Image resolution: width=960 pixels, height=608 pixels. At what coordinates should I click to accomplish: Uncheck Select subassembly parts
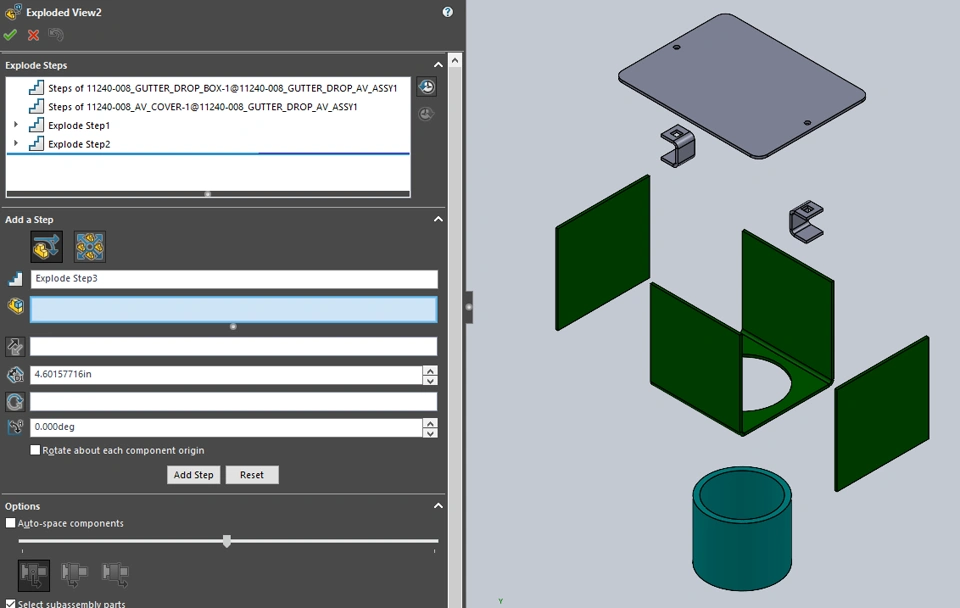10,603
